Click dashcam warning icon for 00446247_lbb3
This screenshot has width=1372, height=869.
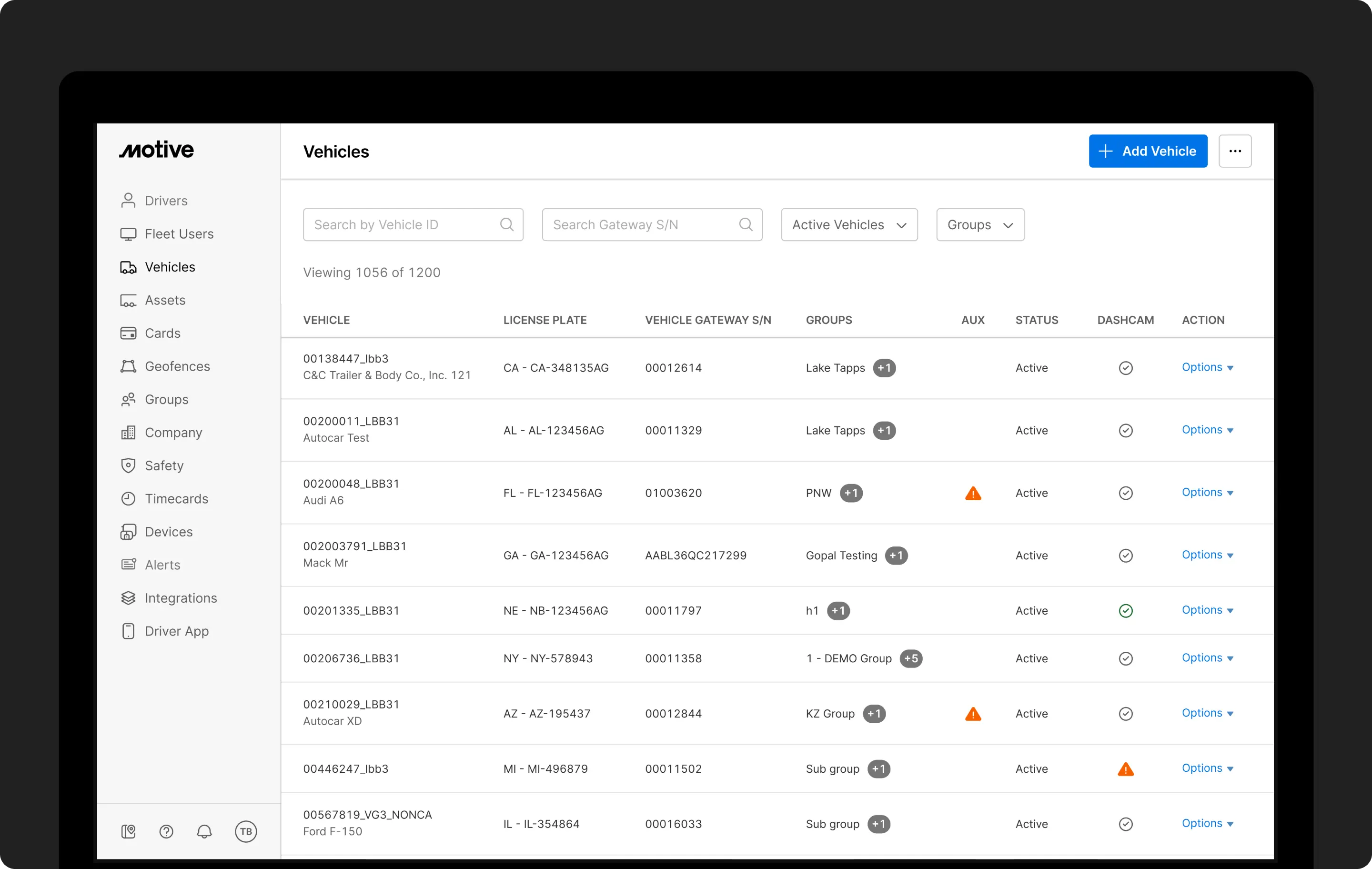(x=1125, y=768)
